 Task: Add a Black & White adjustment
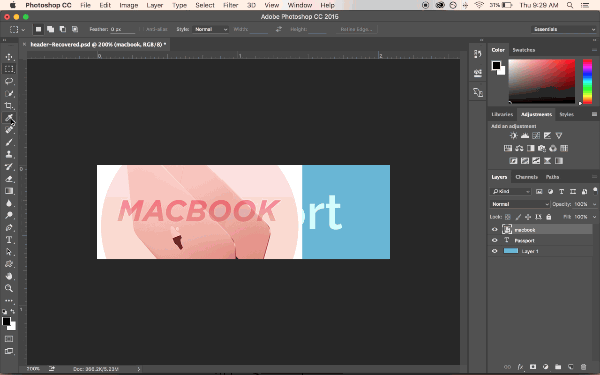[x=530, y=148]
